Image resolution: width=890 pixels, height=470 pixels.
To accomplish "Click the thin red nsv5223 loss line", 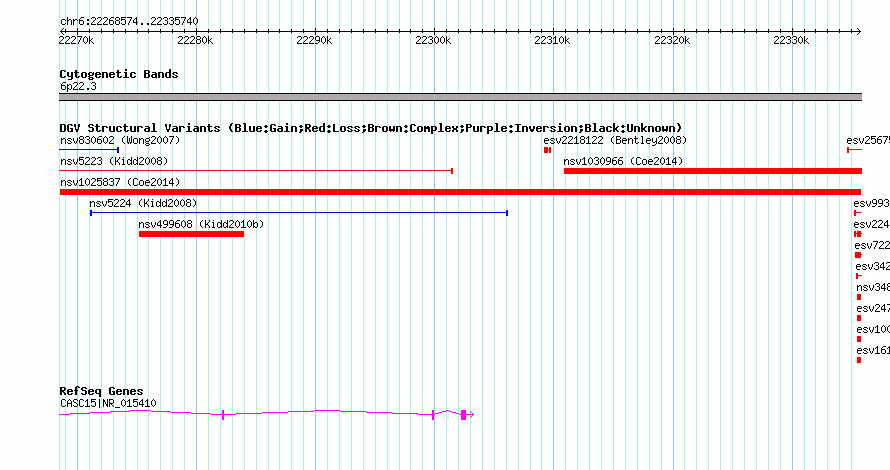I will click(x=256, y=171).
